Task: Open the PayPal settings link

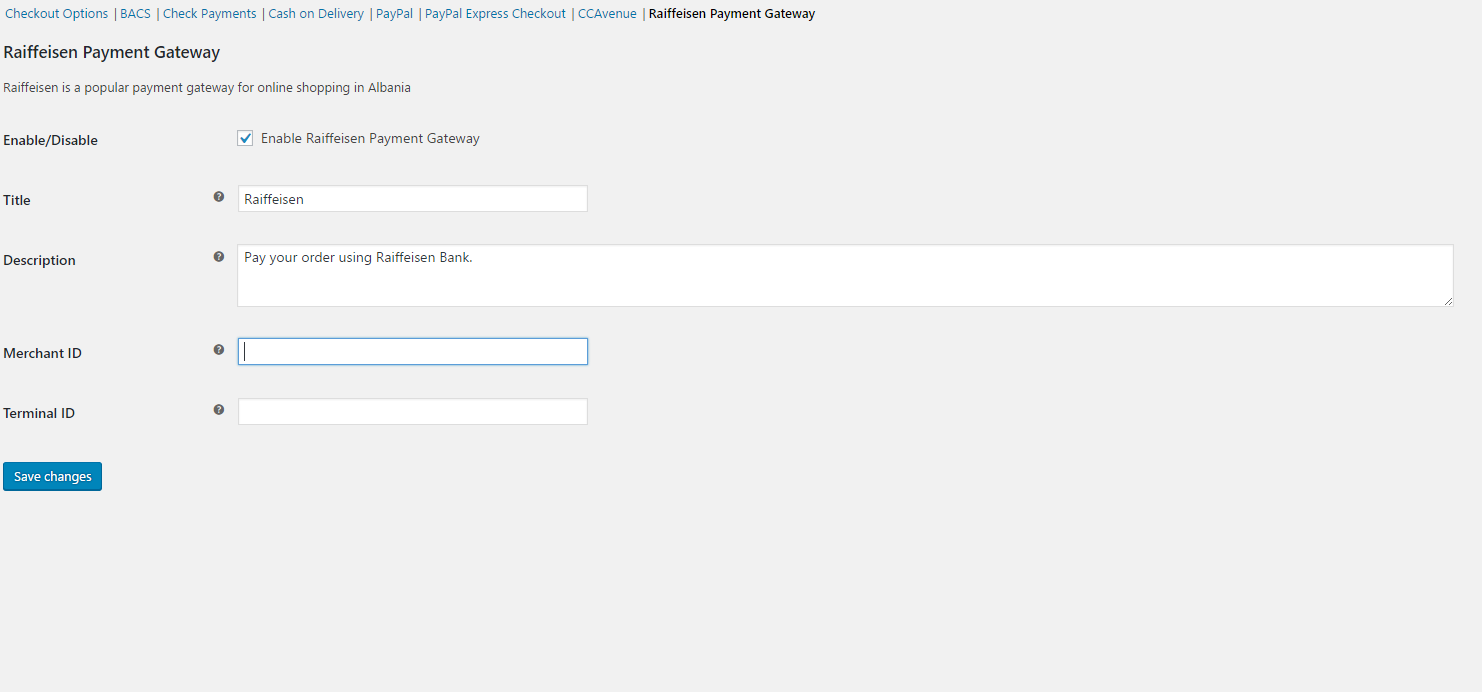Action: click(x=394, y=14)
